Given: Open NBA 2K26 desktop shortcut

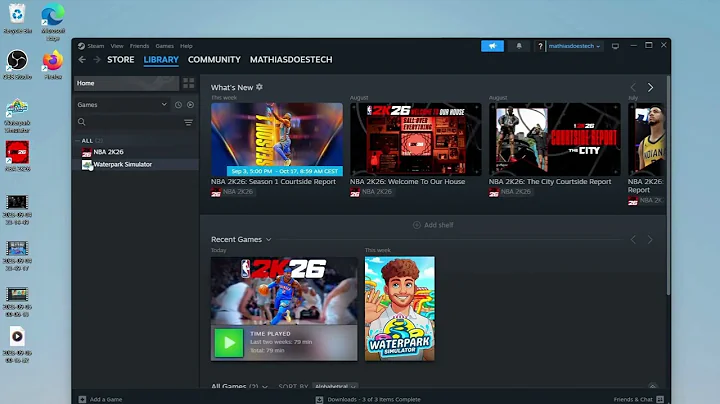Looking at the screenshot, I should click(17, 156).
